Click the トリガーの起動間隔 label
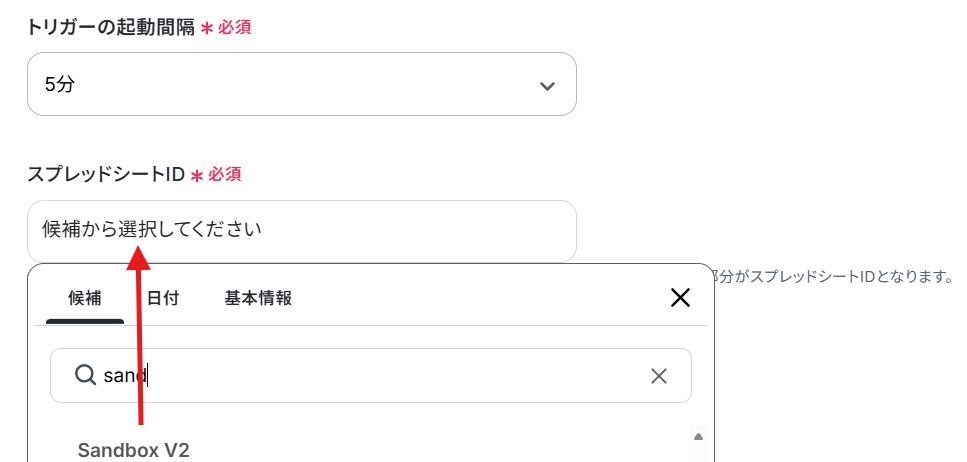Viewport: 967px width, 462px height. [x=111, y=27]
